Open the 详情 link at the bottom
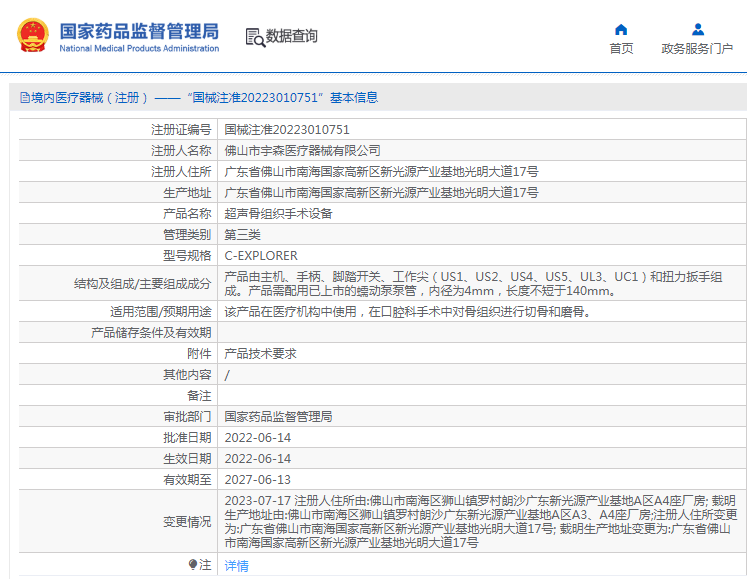Screen dimensions: 747x579 (236, 565)
